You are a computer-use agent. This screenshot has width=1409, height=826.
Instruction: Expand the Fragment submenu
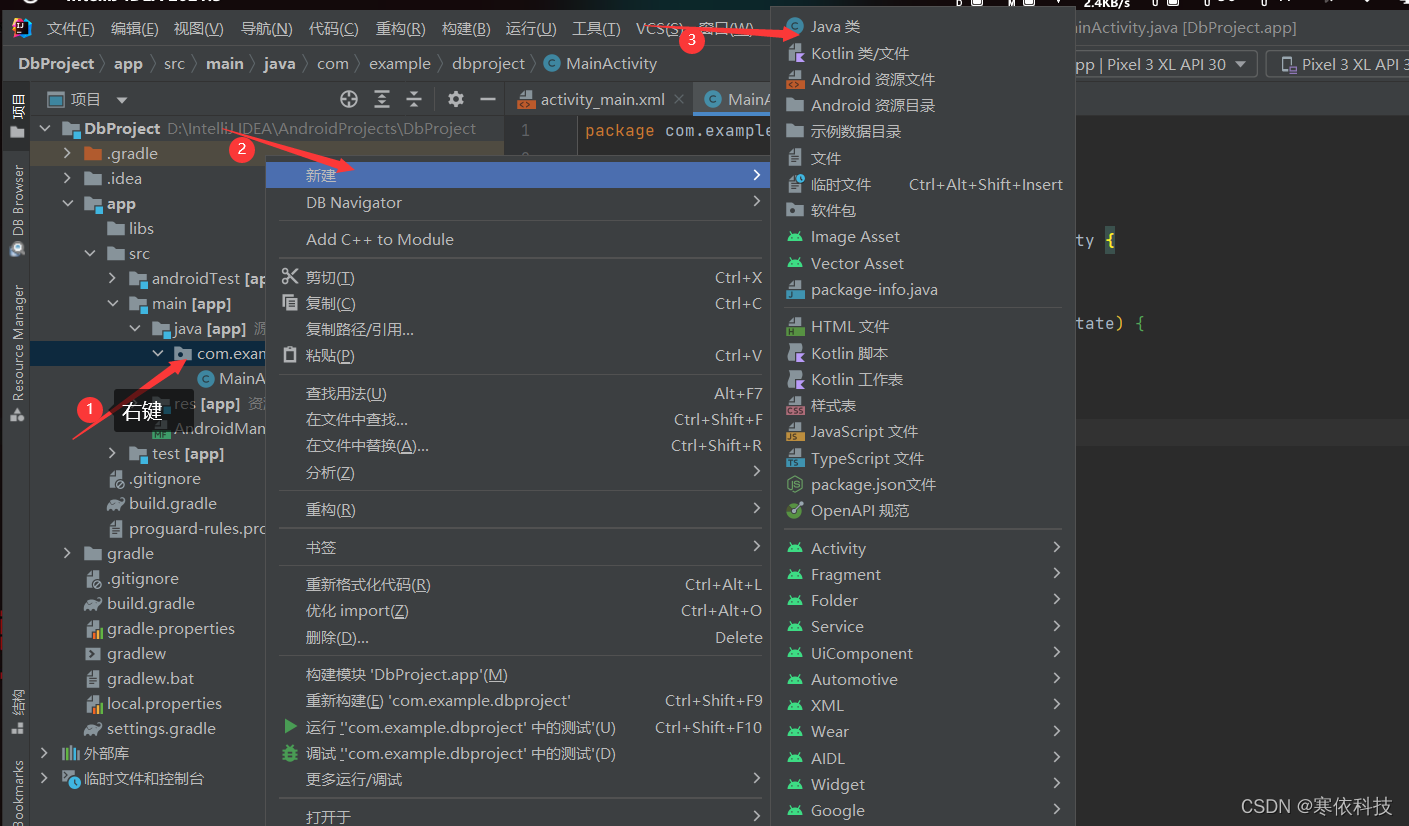(921, 574)
